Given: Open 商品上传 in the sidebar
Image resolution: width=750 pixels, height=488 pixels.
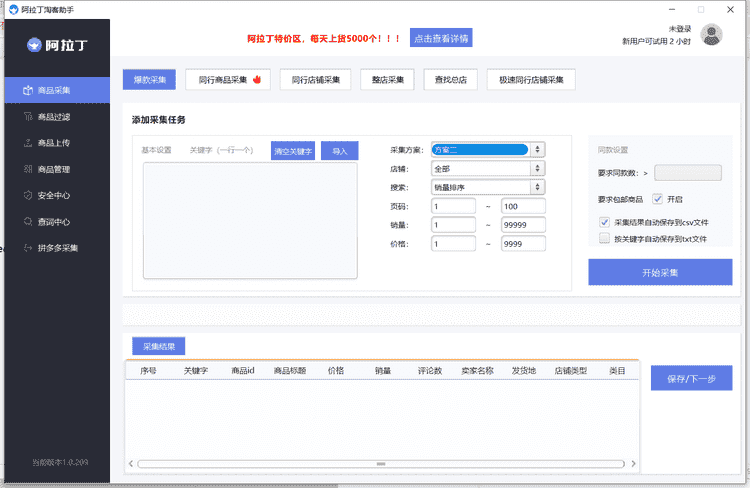Looking at the screenshot, I should pyautogui.click(x=57, y=143).
